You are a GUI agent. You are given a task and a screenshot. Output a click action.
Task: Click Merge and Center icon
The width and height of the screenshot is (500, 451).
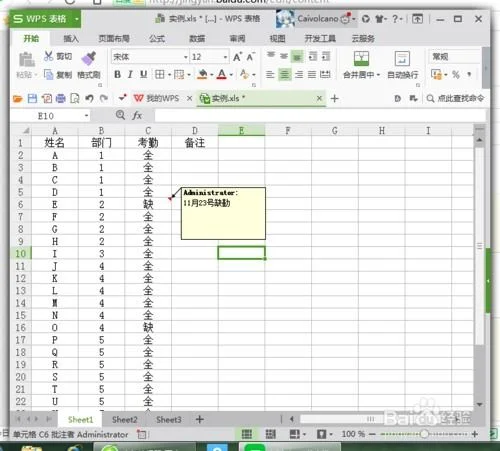coord(361,59)
